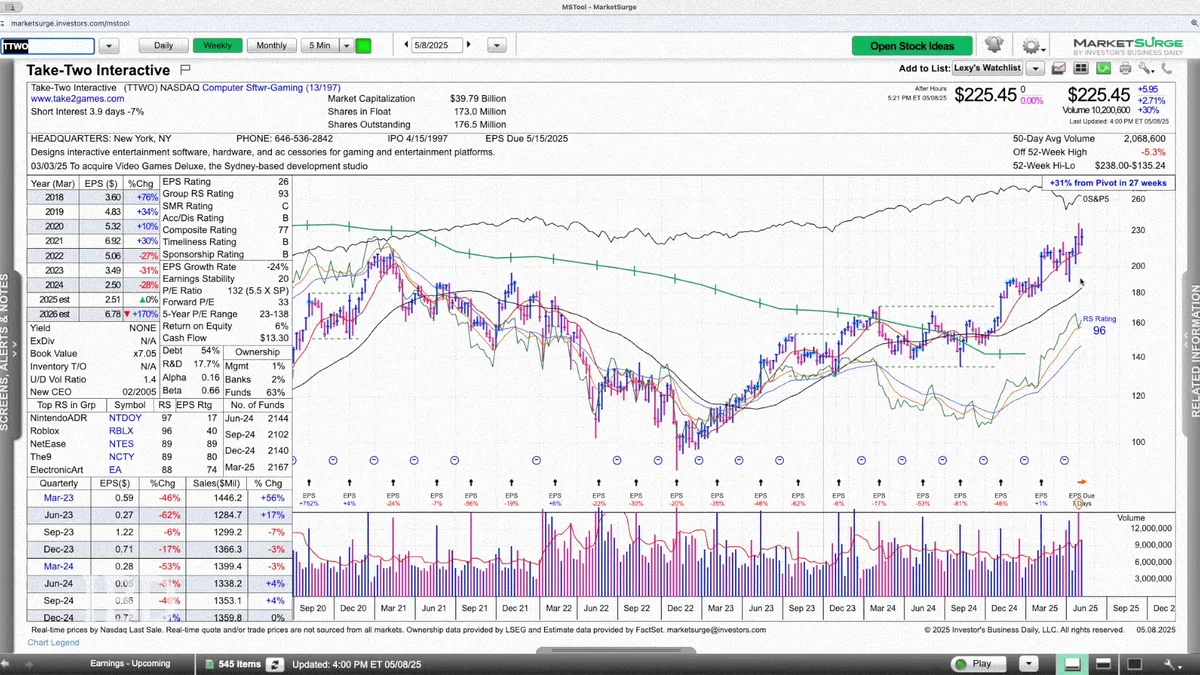Open the Related Information side panel
Image resolution: width=1200 pixels, height=675 pixels.
click(1193, 352)
